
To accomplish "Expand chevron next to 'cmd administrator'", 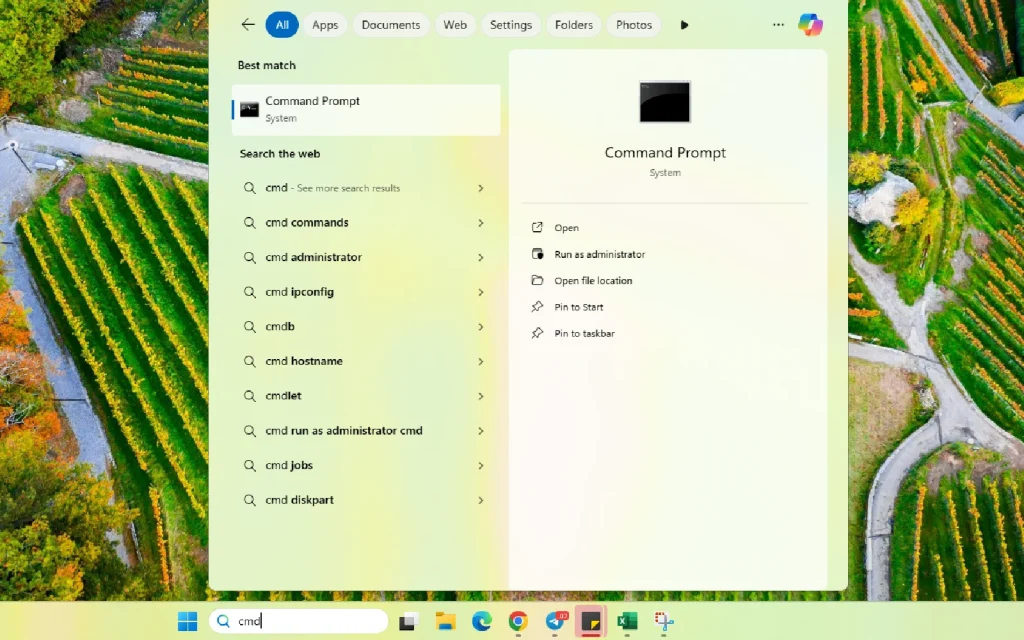I will coord(481,257).
